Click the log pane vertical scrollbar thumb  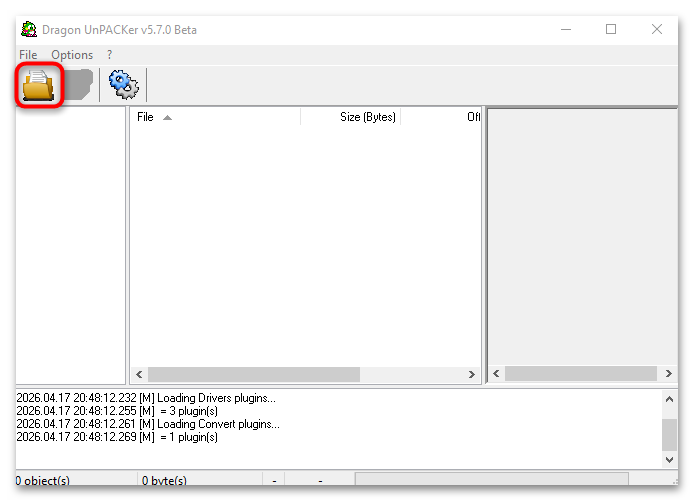[x=669, y=435]
